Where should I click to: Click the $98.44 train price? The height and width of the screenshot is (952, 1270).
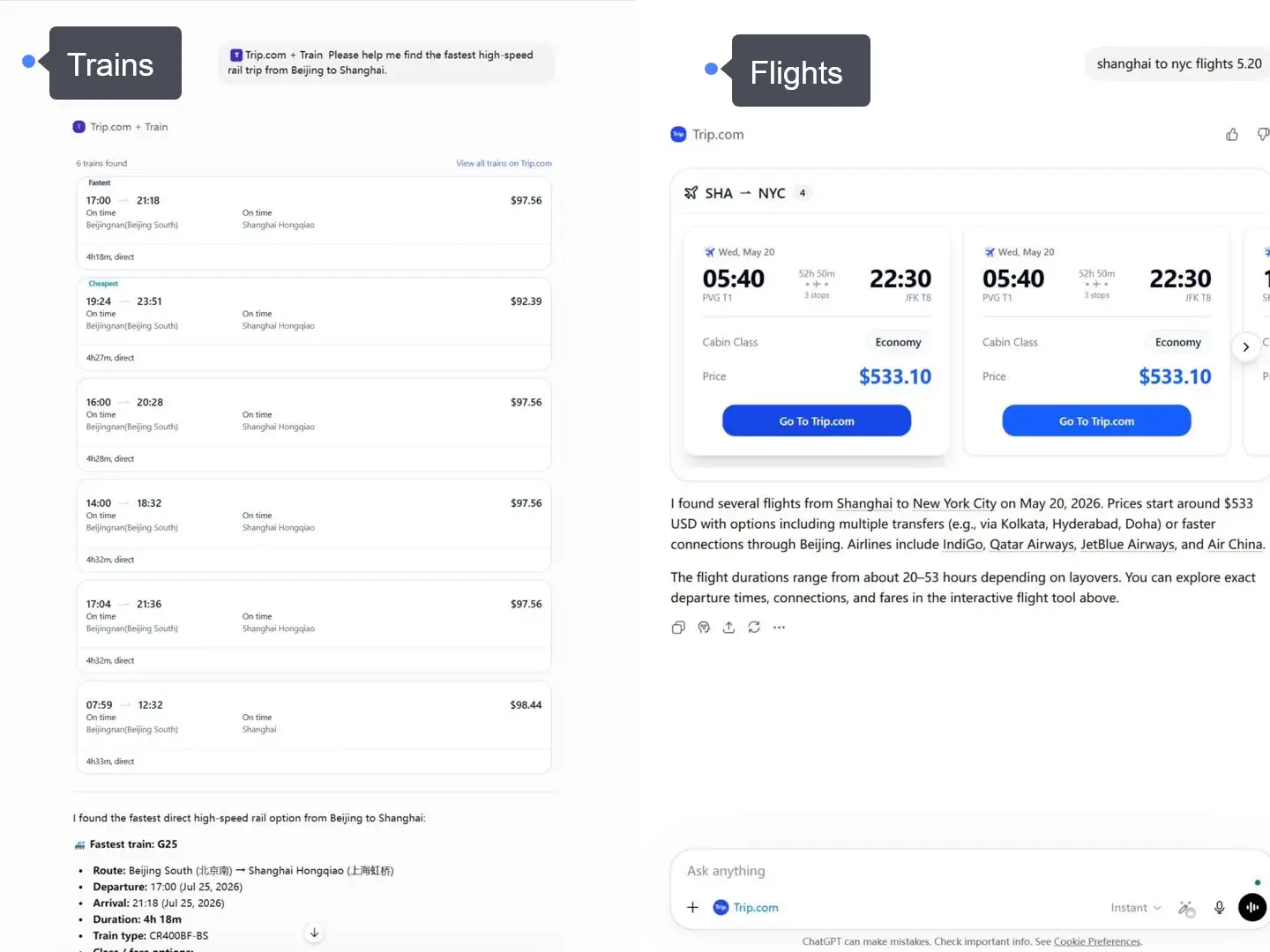coord(527,705)
